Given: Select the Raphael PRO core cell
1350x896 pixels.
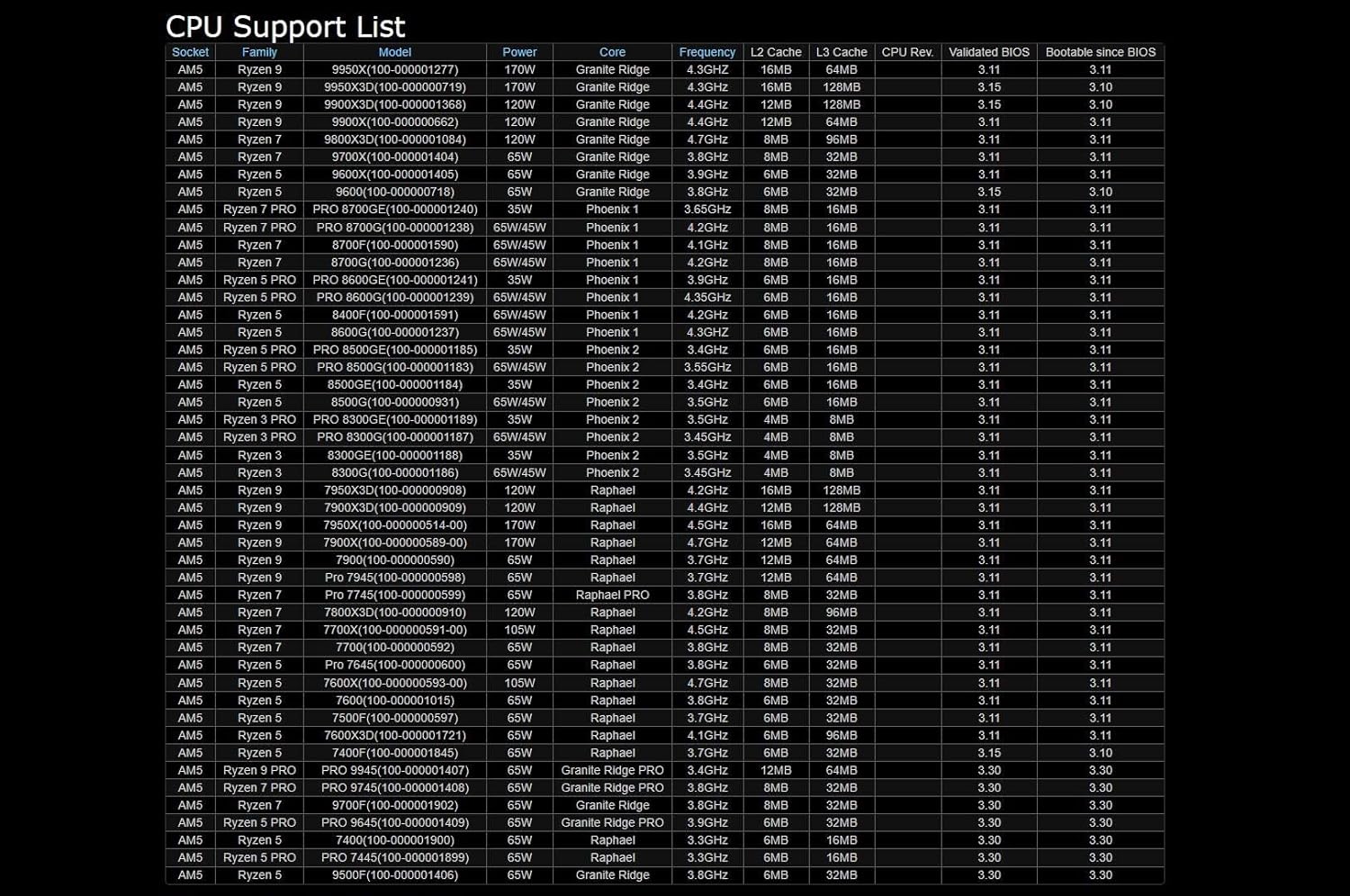Looking at the screenshot, I should pos(612,595).
